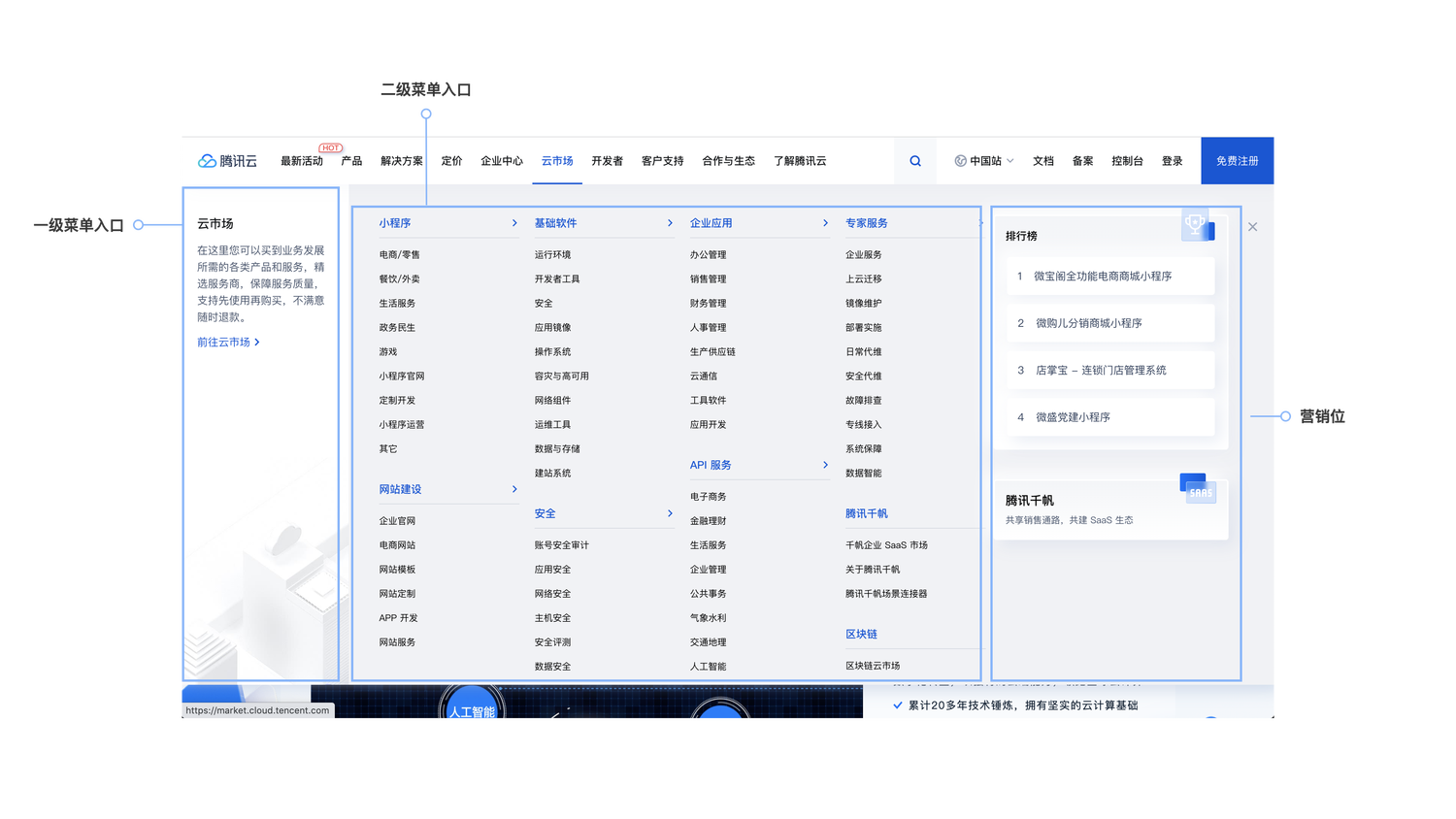Open the 定价 menu item
Viewport: 1456px width, 819px height.
pyautogui.click(x=451, y=161)
